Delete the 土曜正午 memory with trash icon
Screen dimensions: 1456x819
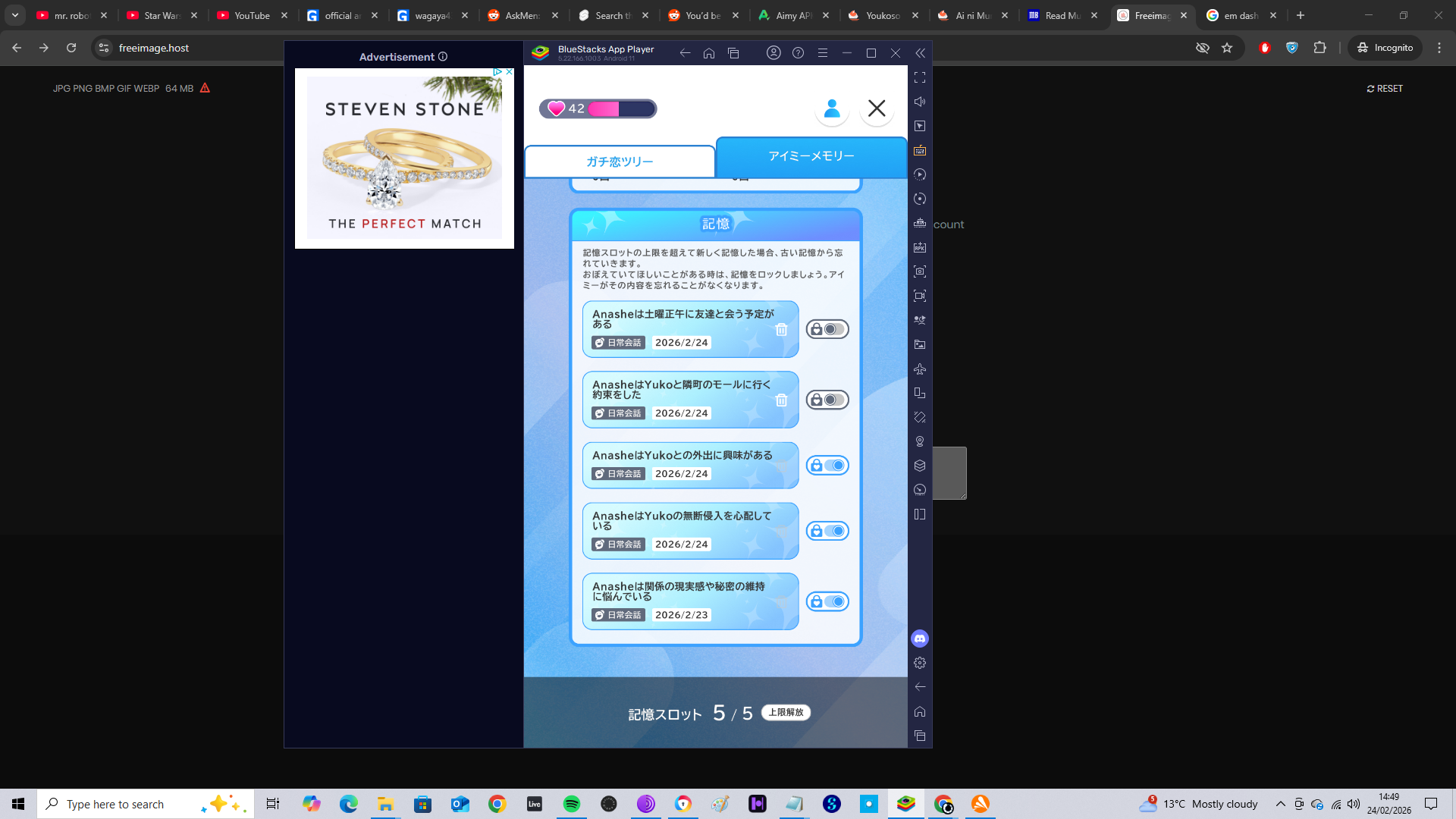[x=781, y=330]
